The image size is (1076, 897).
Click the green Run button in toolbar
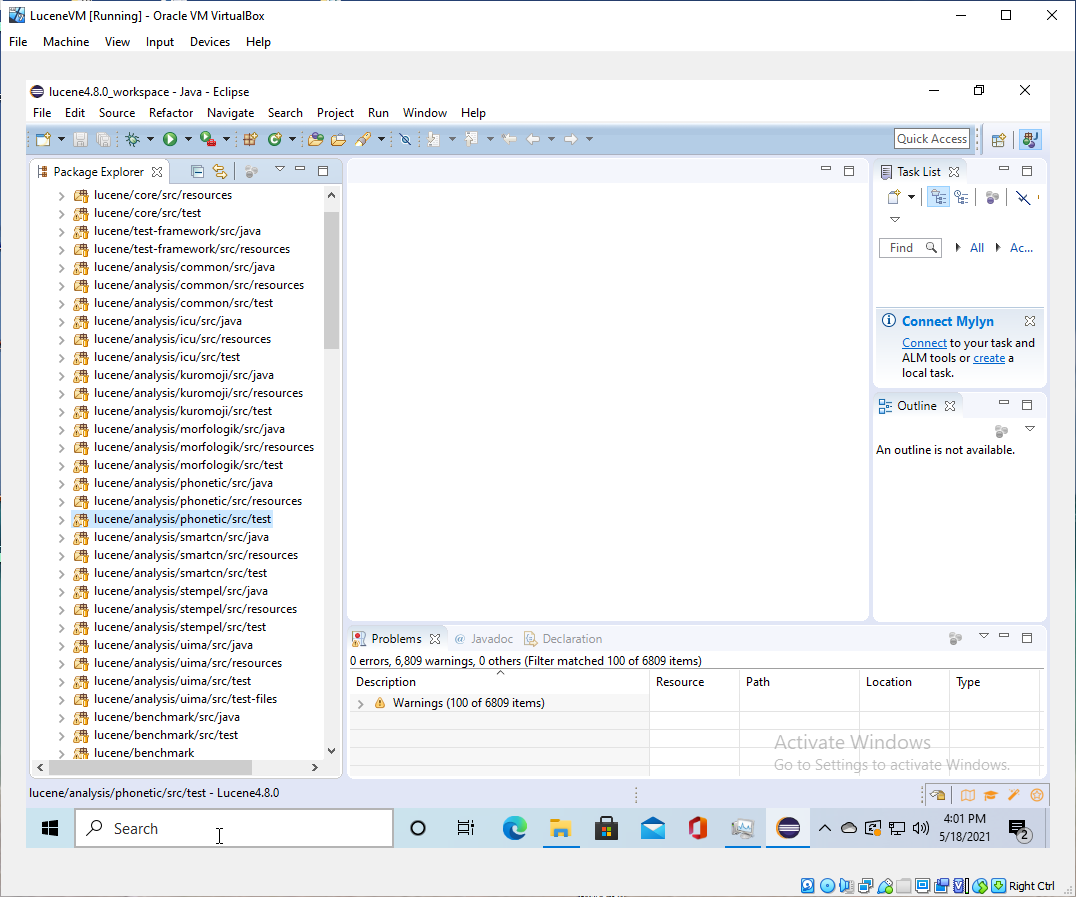pyautogui.click(x=170, y=139)
